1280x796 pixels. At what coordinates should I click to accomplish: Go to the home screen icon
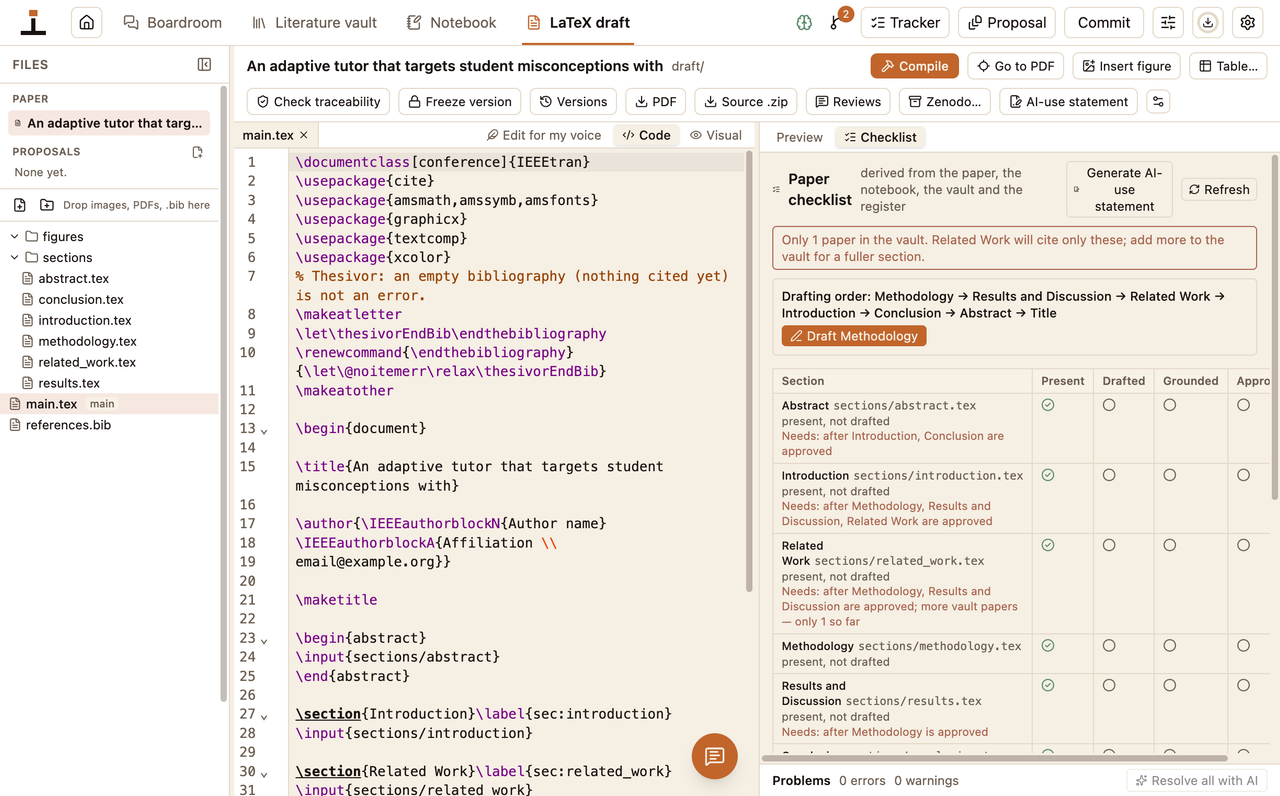[x=87, y=22]
